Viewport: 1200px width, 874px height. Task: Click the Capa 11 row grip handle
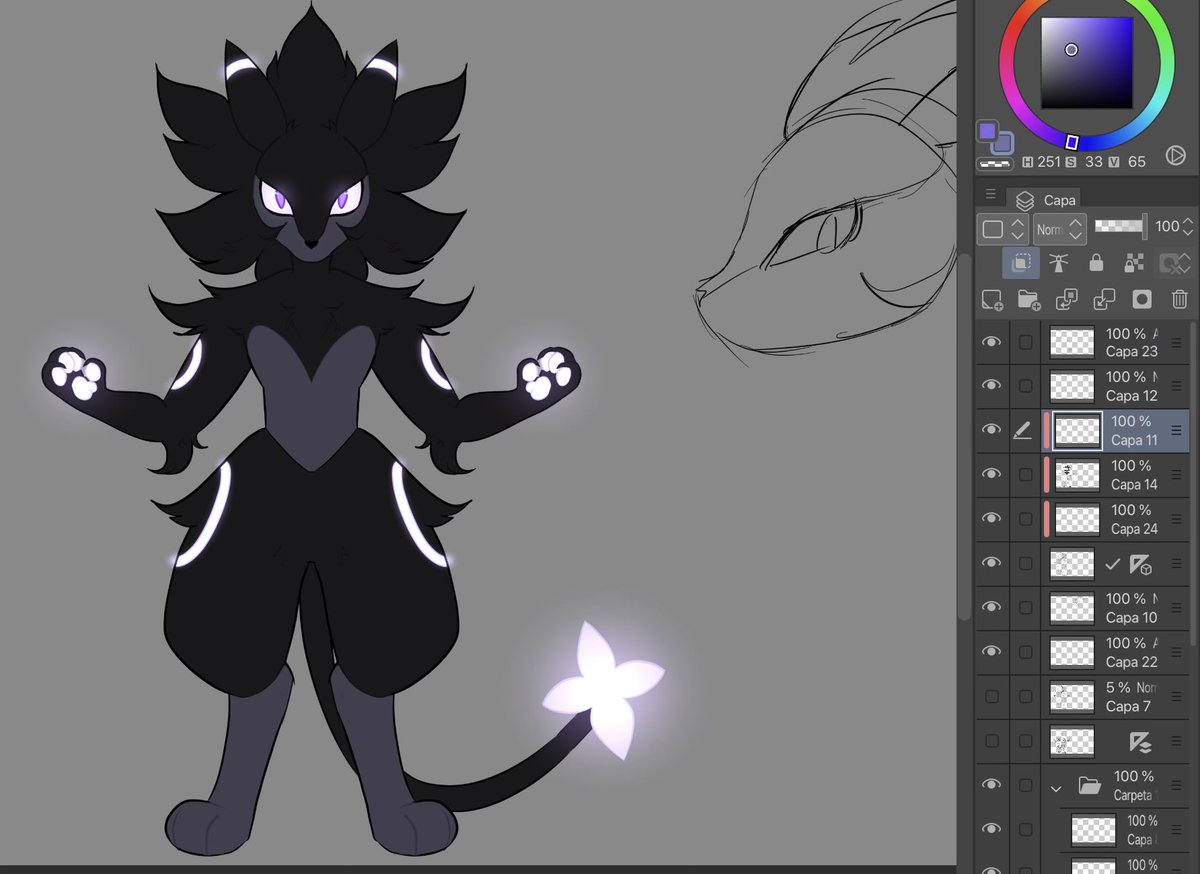click(x=1176, y=431)
